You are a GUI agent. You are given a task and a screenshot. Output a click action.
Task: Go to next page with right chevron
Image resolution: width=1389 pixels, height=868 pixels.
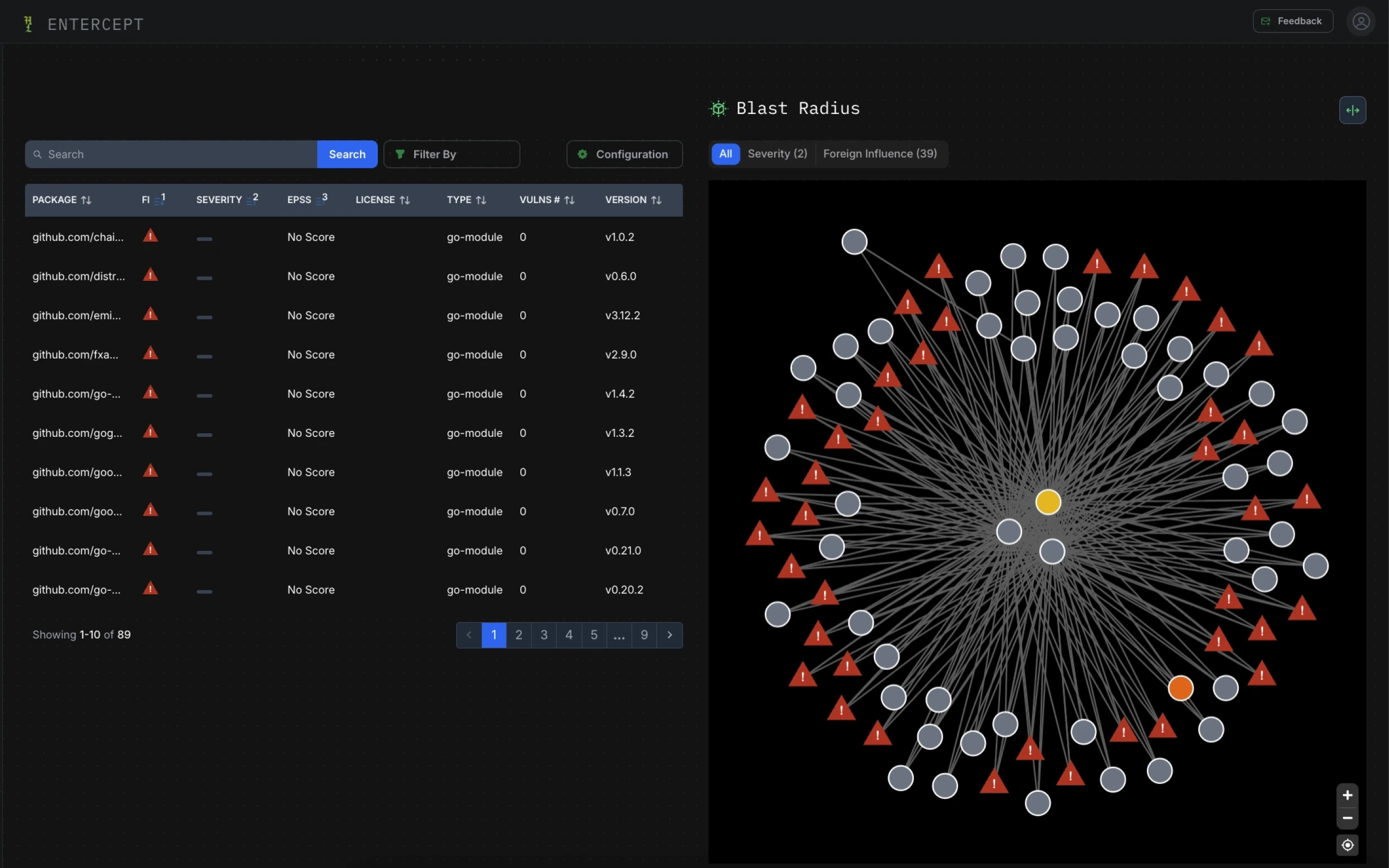(669, 635)
